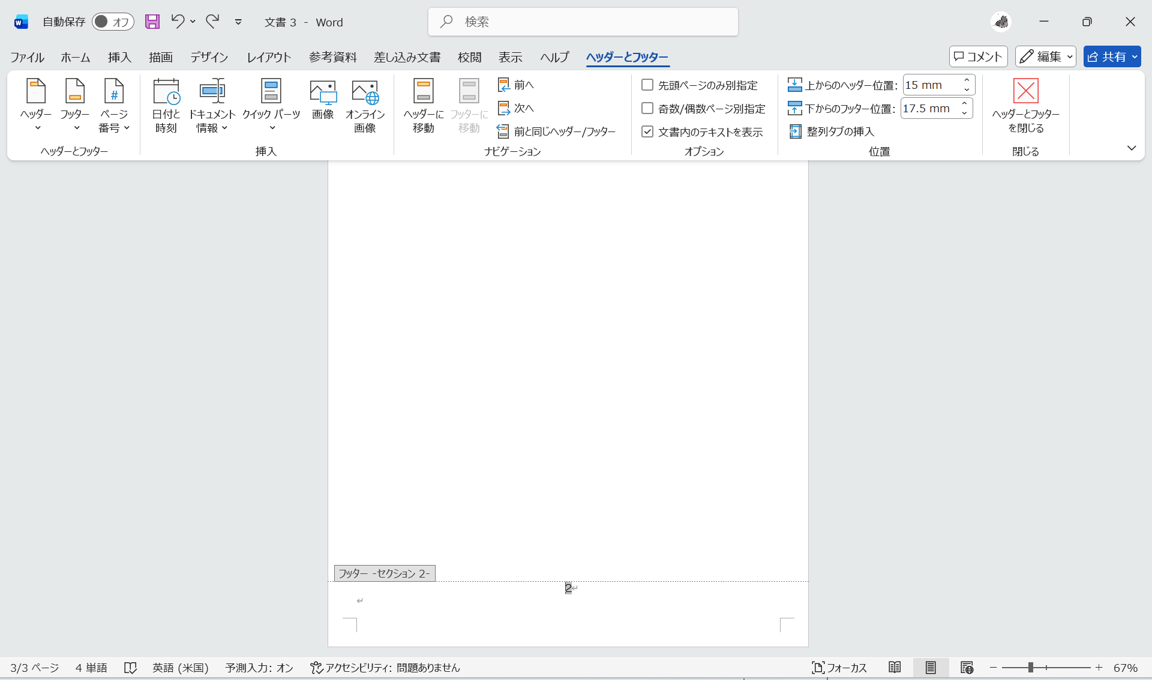
Task: Enable the 先頭ページのみ別指定 checkbox
Action: pos(647,85)
